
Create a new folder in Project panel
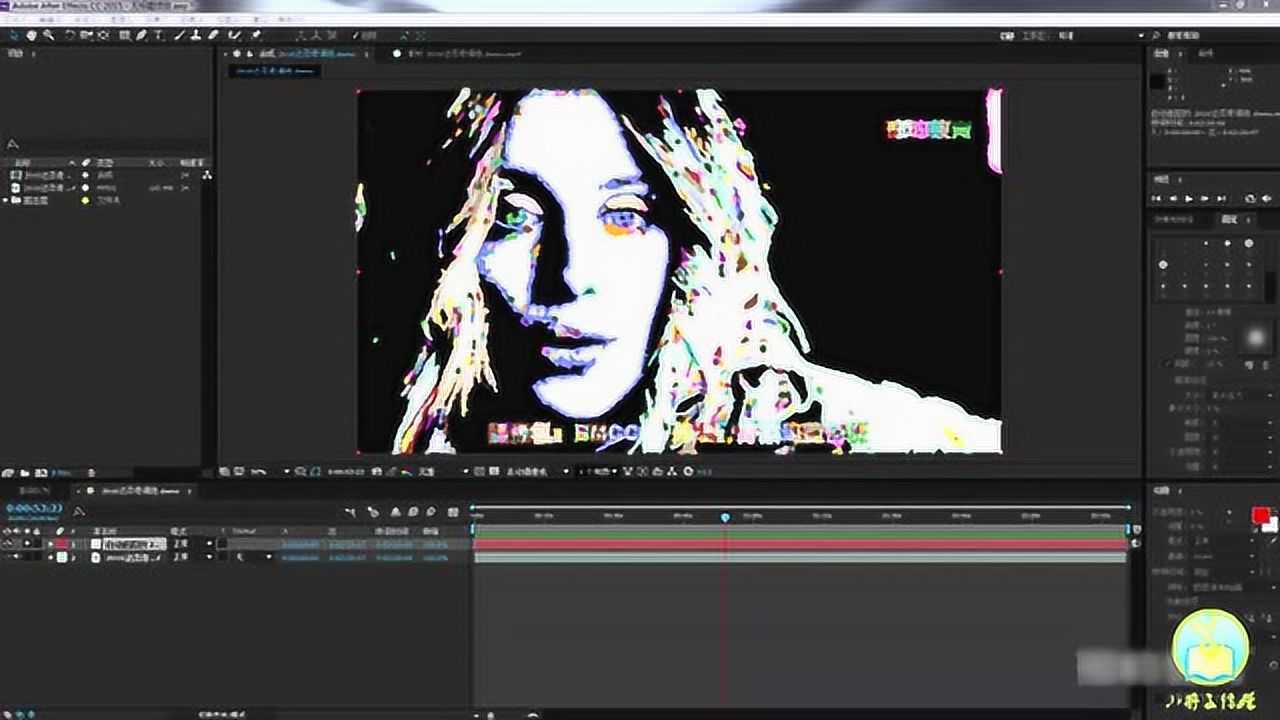tap(24, 472)
